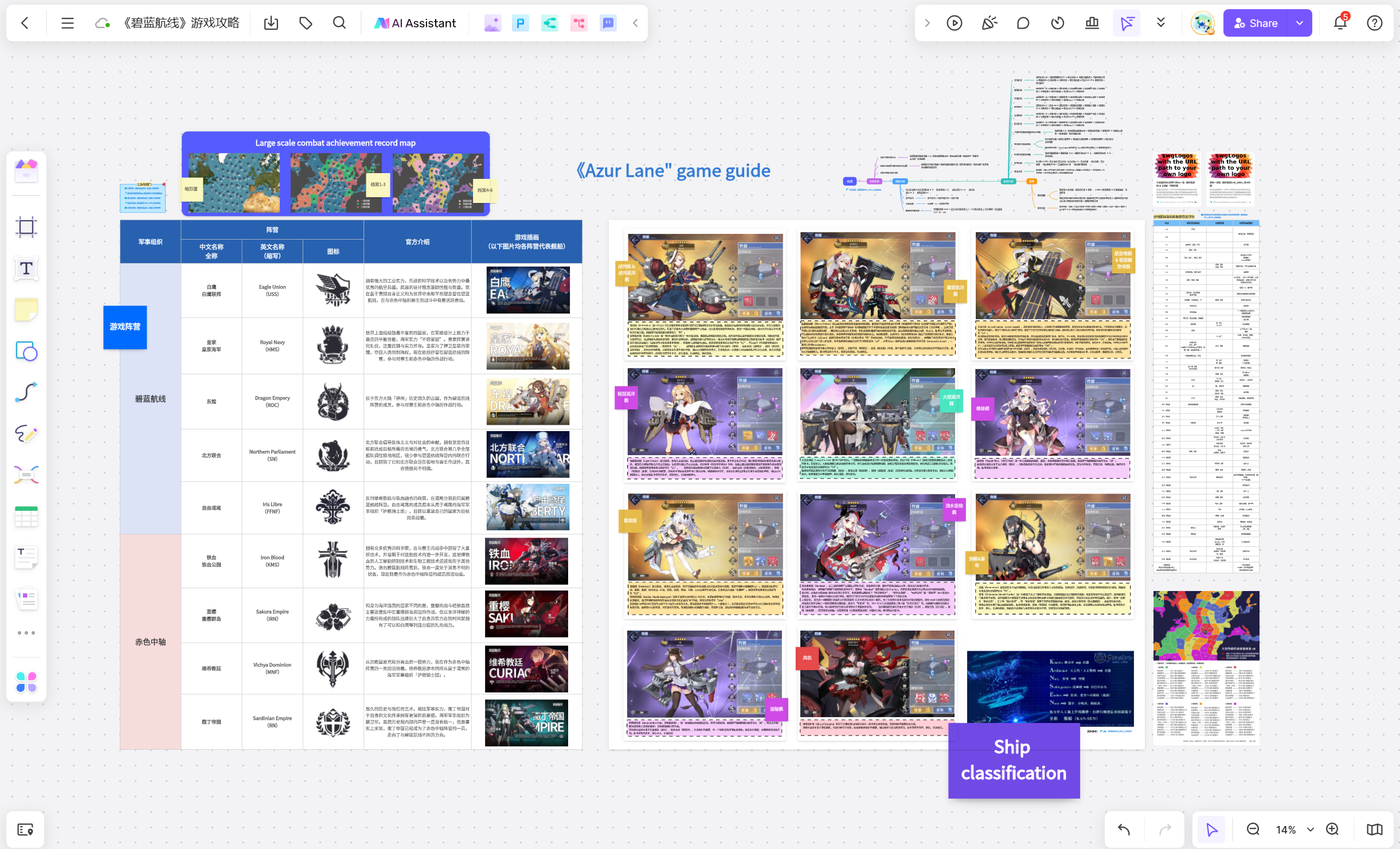This screenshot has height=849, width=1400.
Task: Open the Share dropdown arrow
Action: click(x=1300, y=23)
